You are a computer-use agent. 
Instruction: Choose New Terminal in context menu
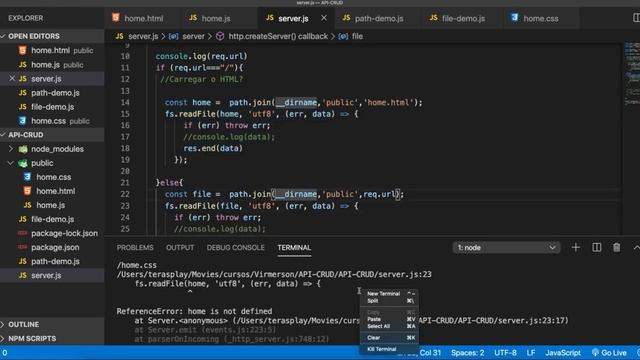390,293
